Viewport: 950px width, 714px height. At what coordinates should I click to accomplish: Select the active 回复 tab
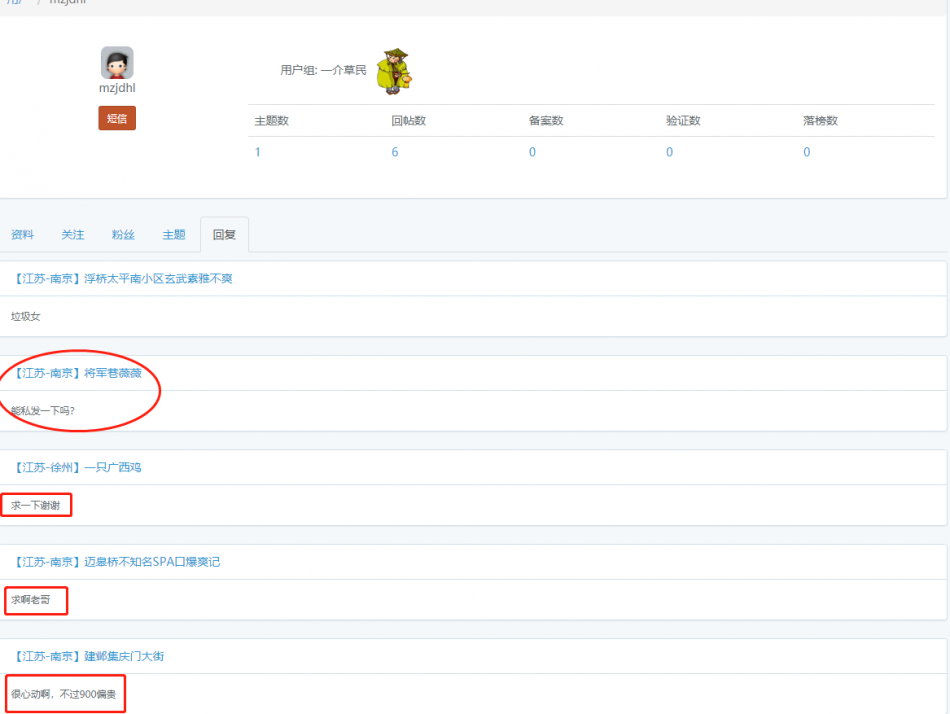224,235
